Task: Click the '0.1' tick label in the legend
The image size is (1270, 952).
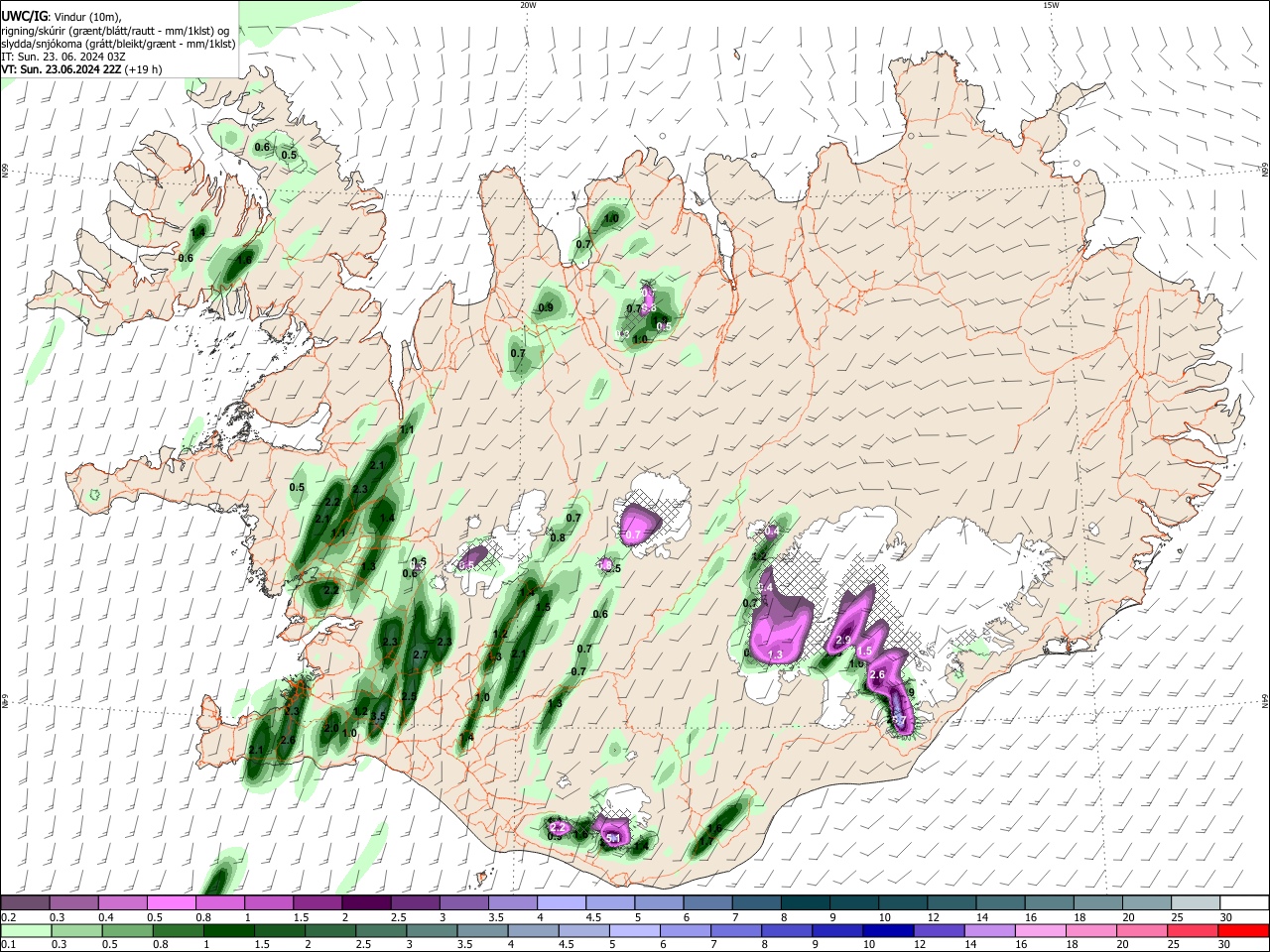Action: point(8,945)
